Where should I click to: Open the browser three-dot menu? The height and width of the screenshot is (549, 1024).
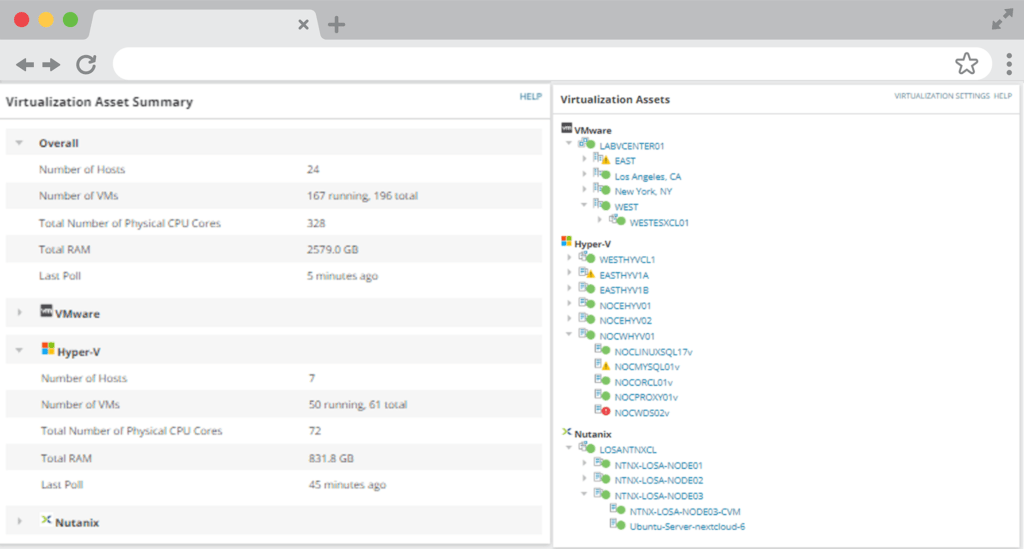click(1009, 65)
